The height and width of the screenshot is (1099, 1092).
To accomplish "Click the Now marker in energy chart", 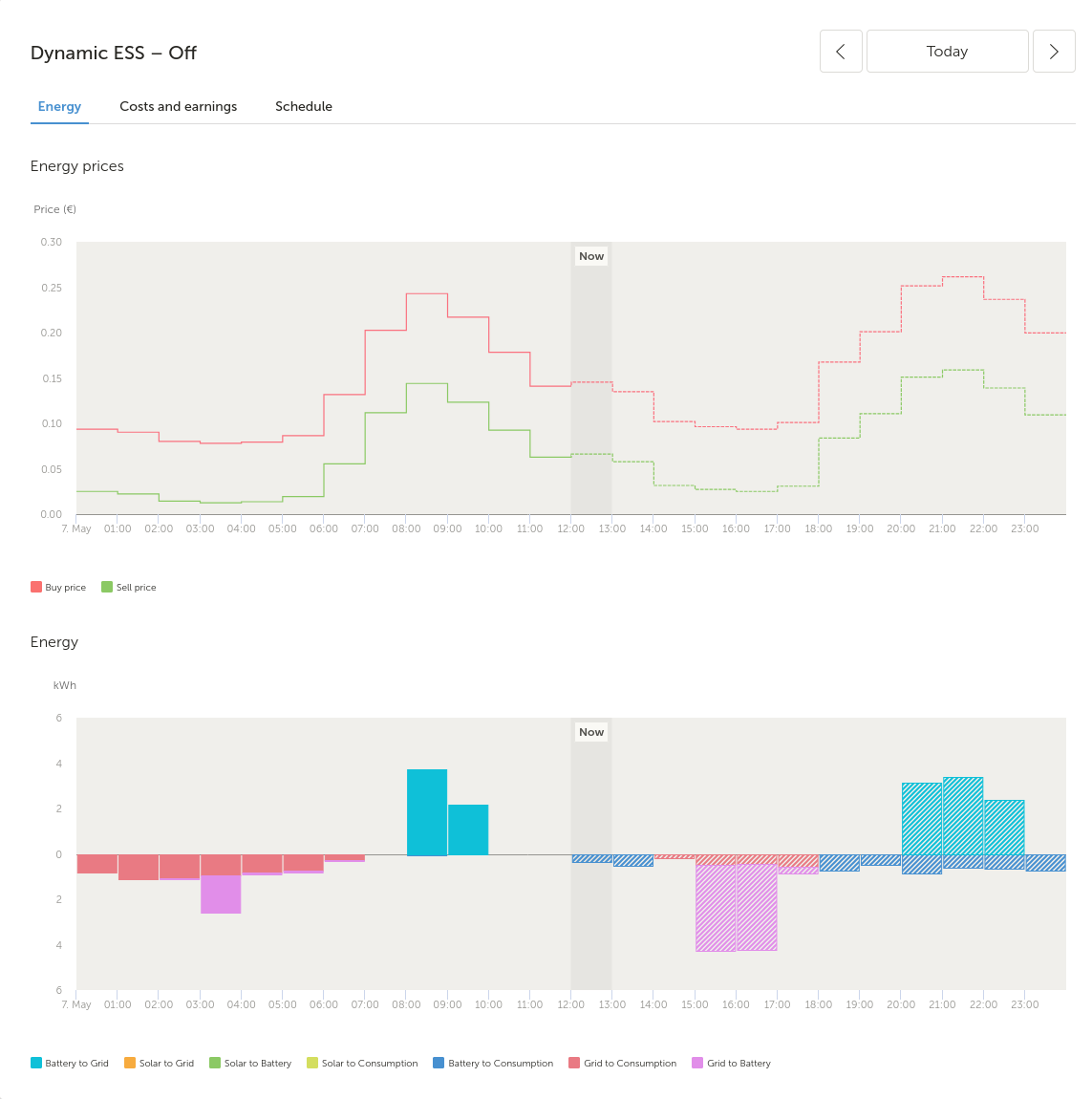I will click(591, 732).
